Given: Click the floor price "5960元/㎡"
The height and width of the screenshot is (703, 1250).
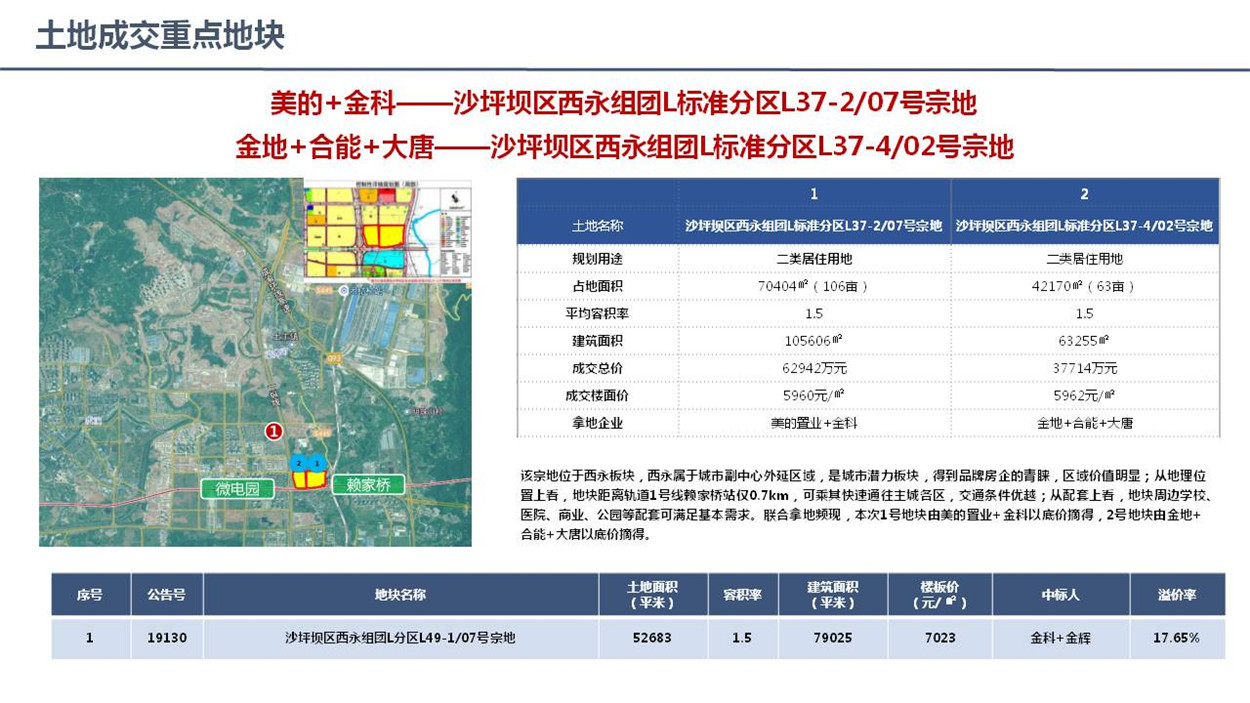Looking at the screenshot, I should (814, 396).
